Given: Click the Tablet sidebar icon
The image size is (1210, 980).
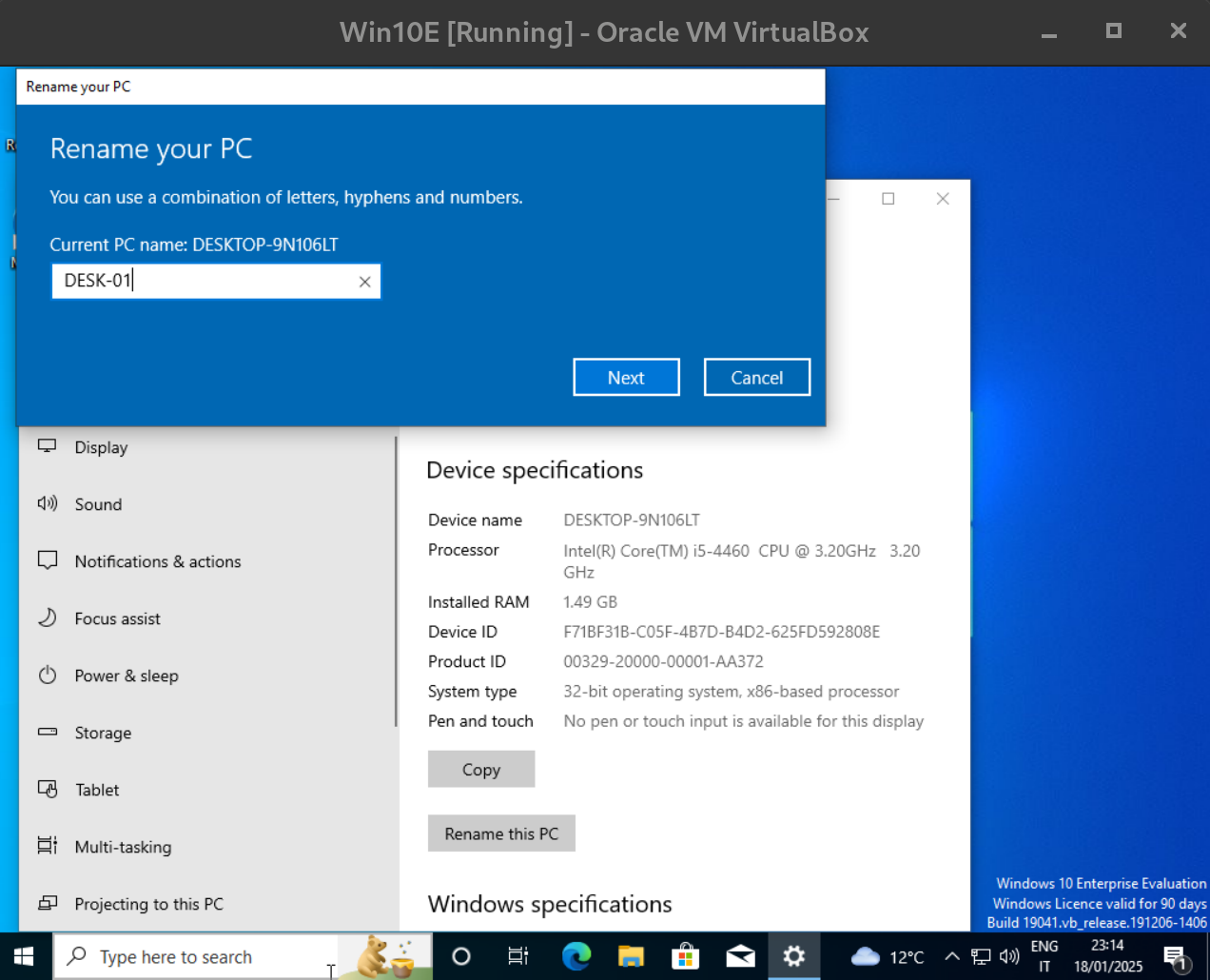Looking at the screenshot, I should pos(48,789).
